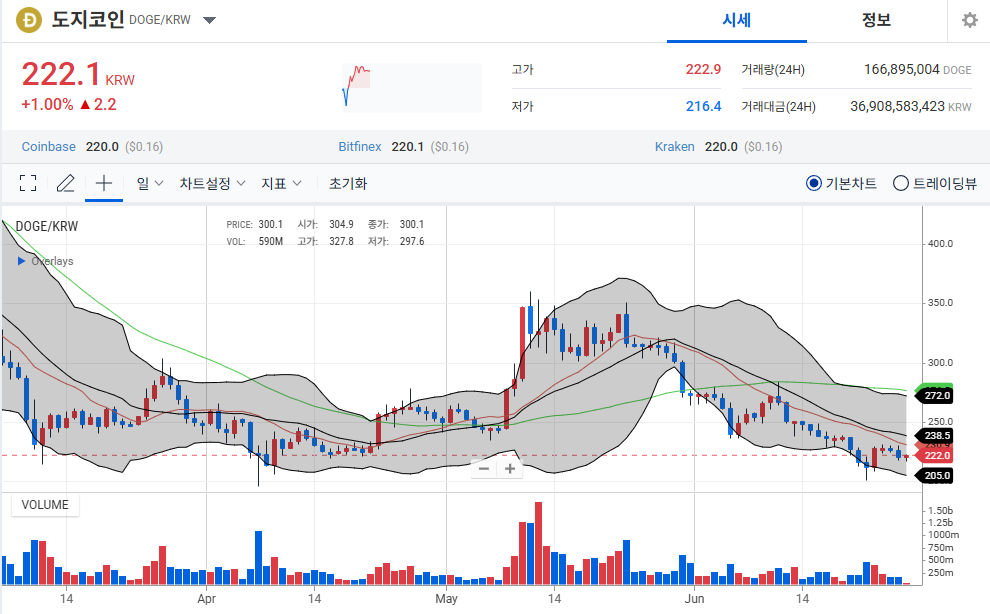990x614 pixels.
Task: Click the Dogecoin logo
Action: click(27, 19)
